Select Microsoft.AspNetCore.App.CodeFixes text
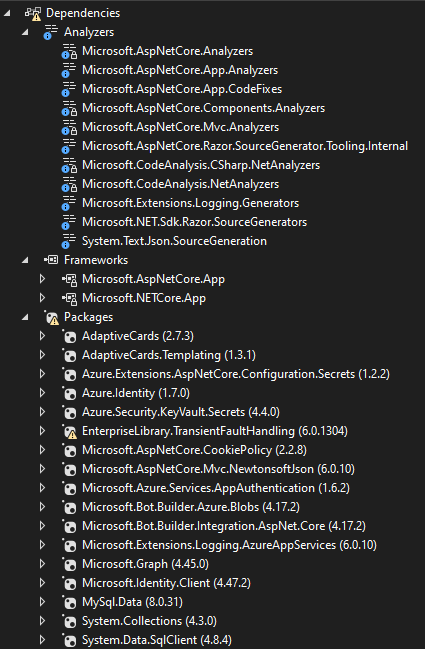The width and height of the screenshot is (425, 649). point(182,89)
